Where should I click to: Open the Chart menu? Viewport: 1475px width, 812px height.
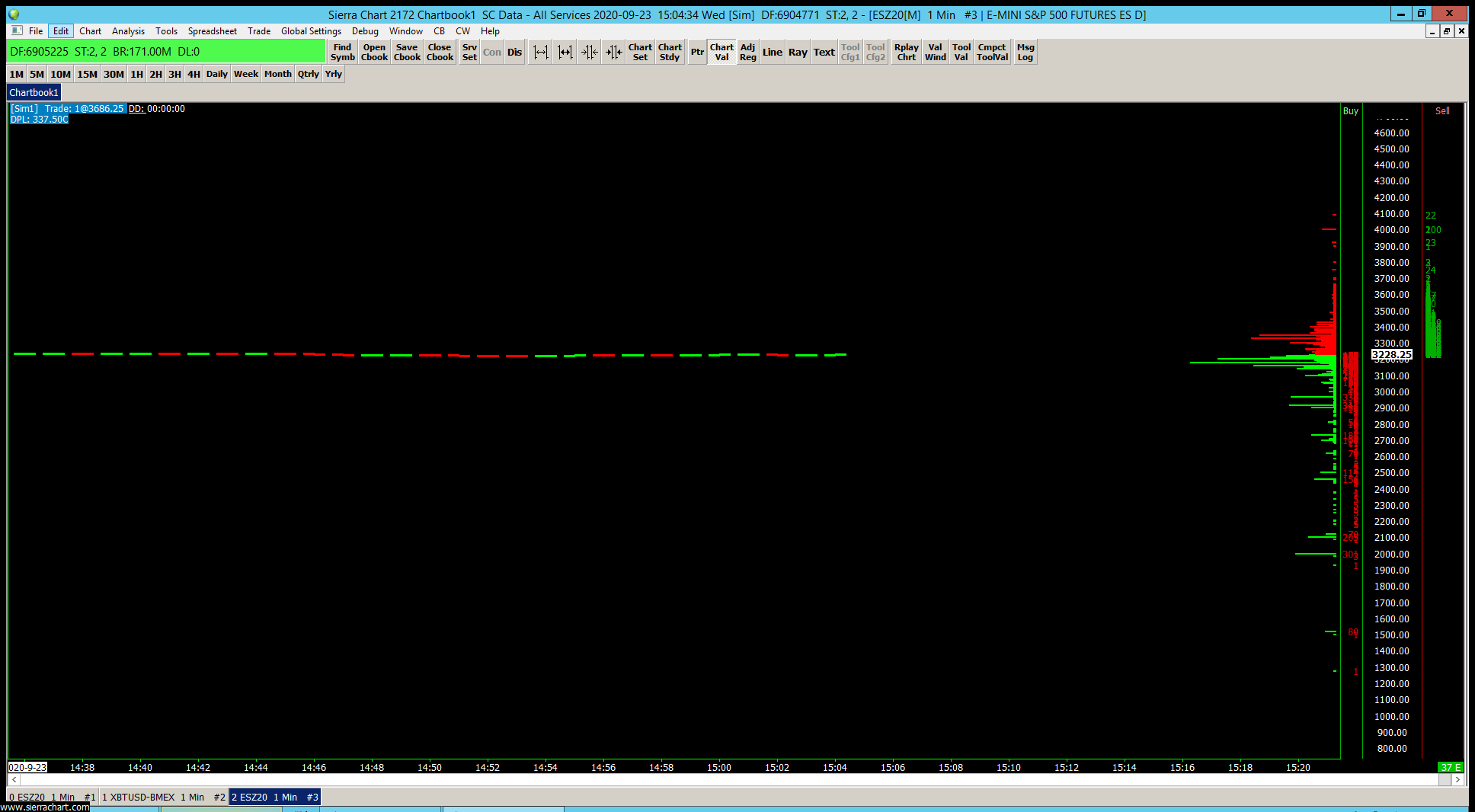click(90, 31)
